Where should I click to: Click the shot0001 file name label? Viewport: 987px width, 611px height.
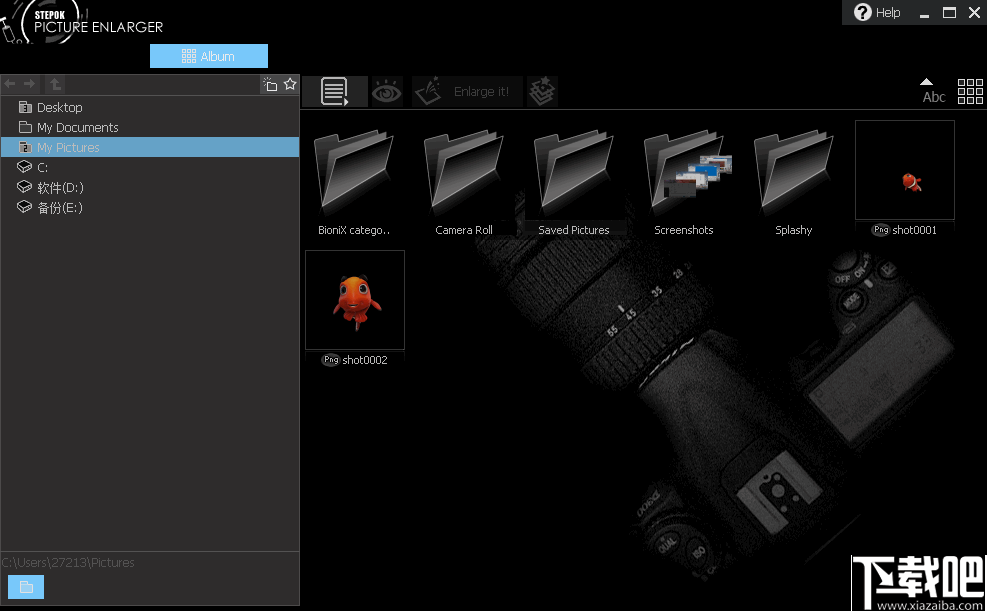click(x=914, y=230)
